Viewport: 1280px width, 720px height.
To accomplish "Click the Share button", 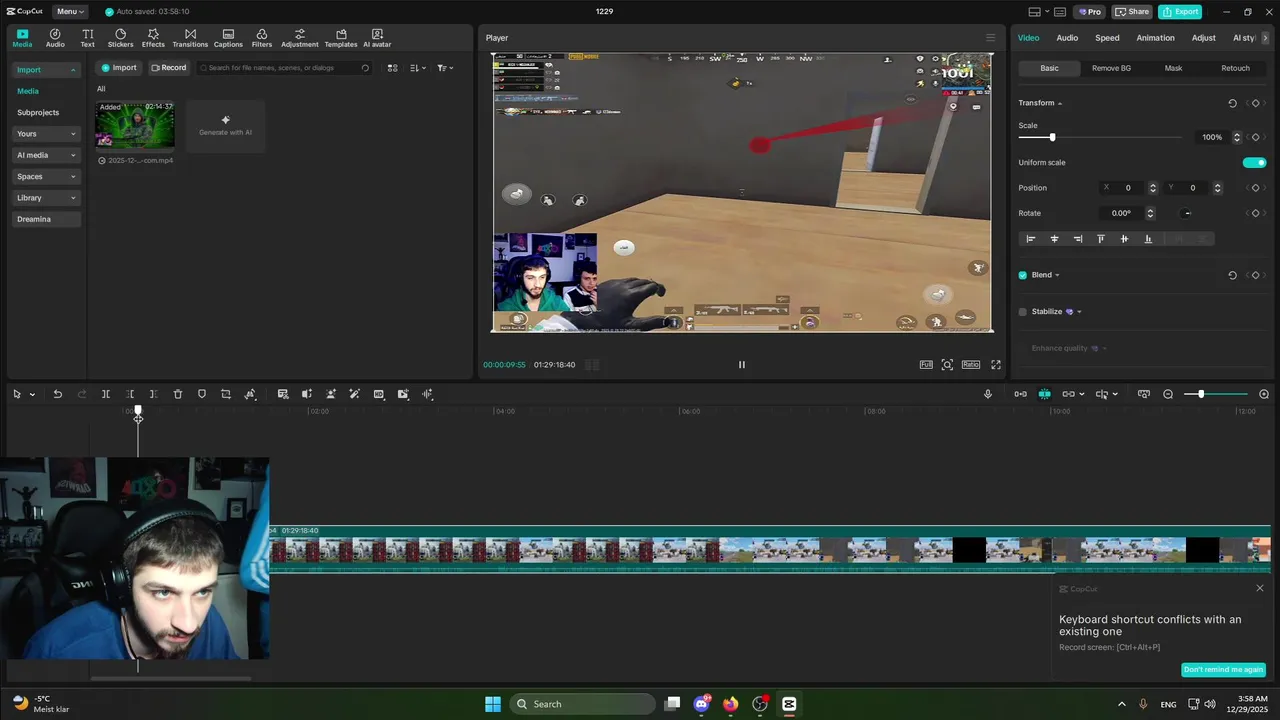I will pyautogui.click(x=1132, y=12).
